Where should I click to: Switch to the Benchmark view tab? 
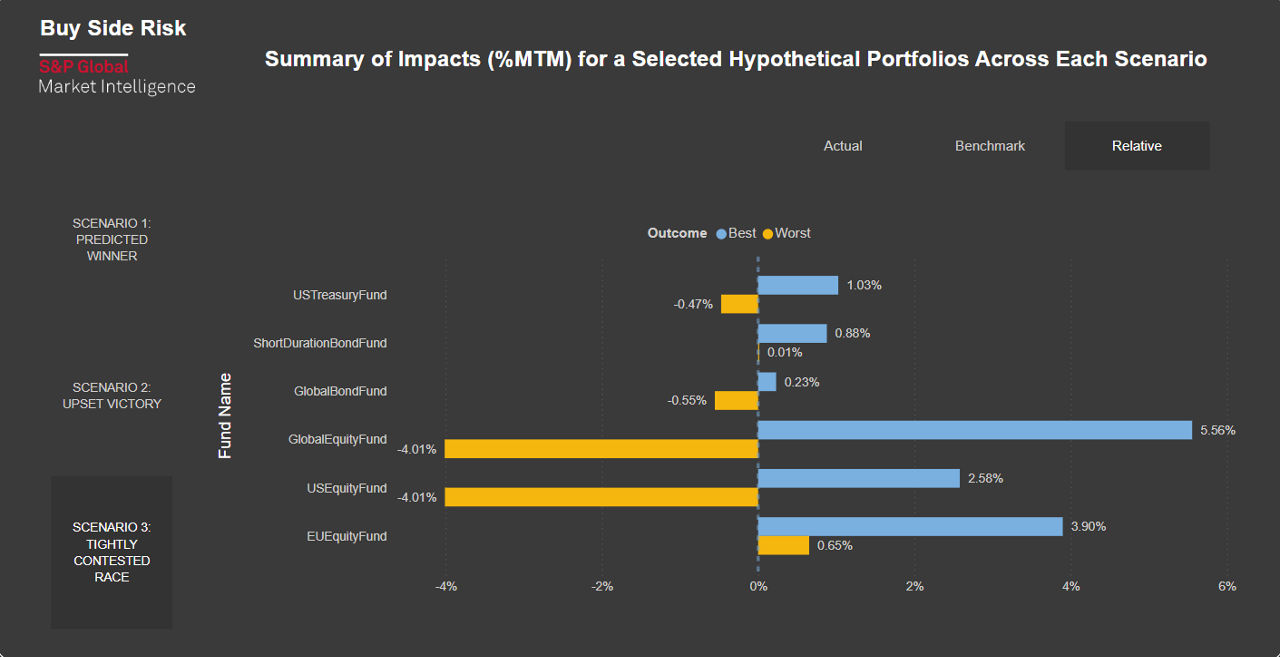coord(990,146)
